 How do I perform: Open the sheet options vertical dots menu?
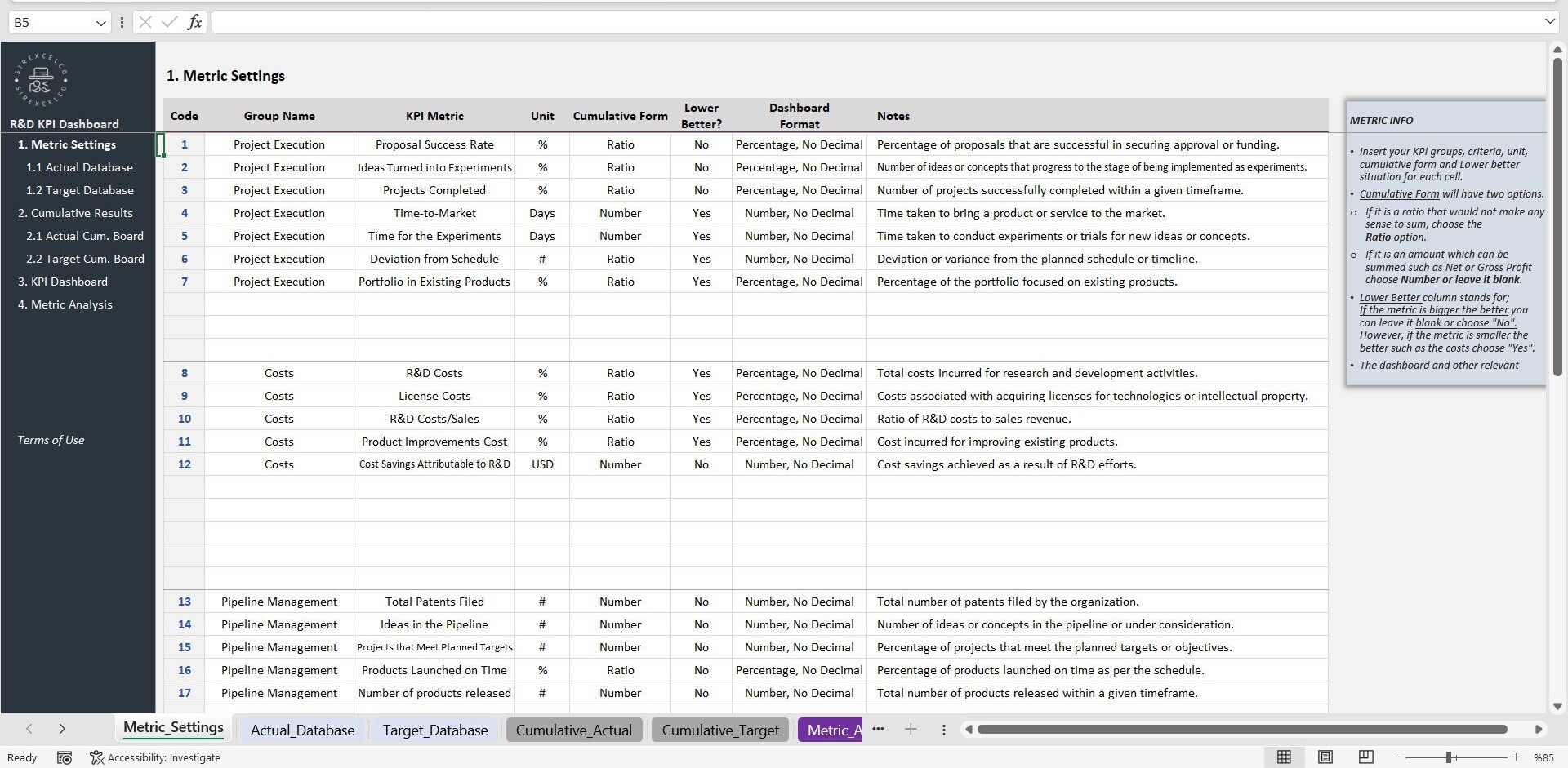944,730
